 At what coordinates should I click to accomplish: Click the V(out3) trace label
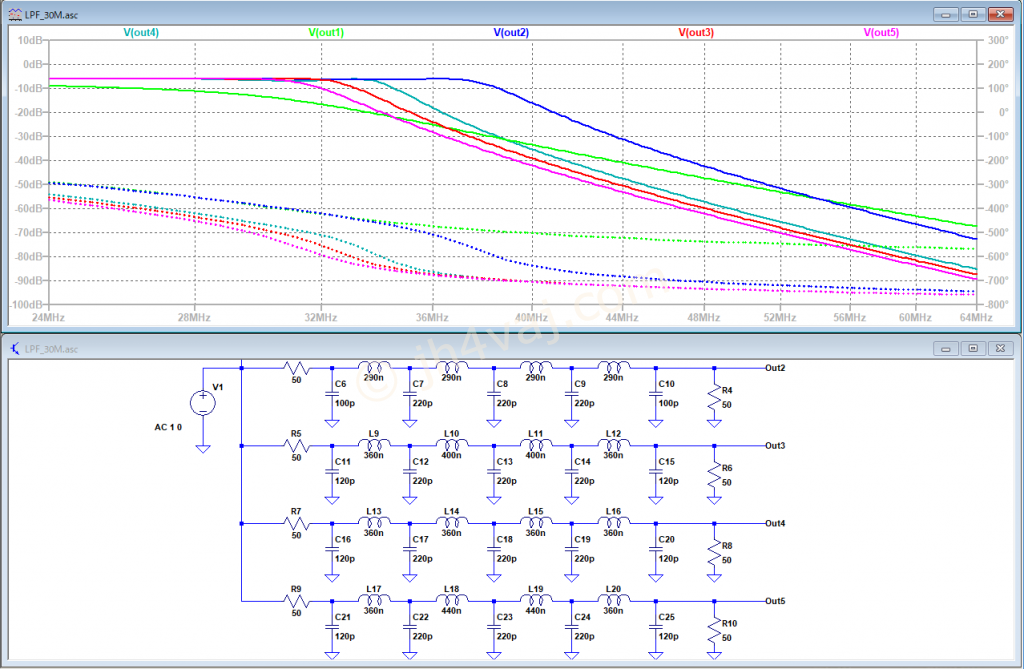pyautogui.click(x=696, y=32)
